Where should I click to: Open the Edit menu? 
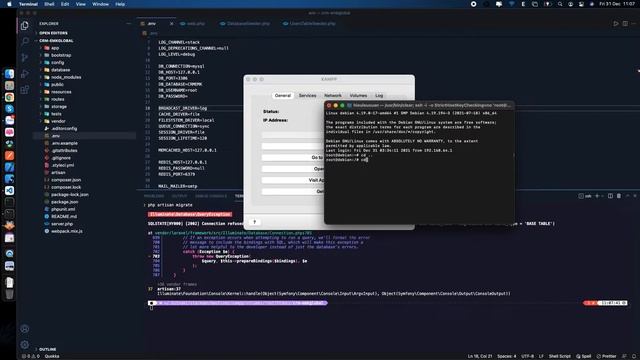(65, 4)
